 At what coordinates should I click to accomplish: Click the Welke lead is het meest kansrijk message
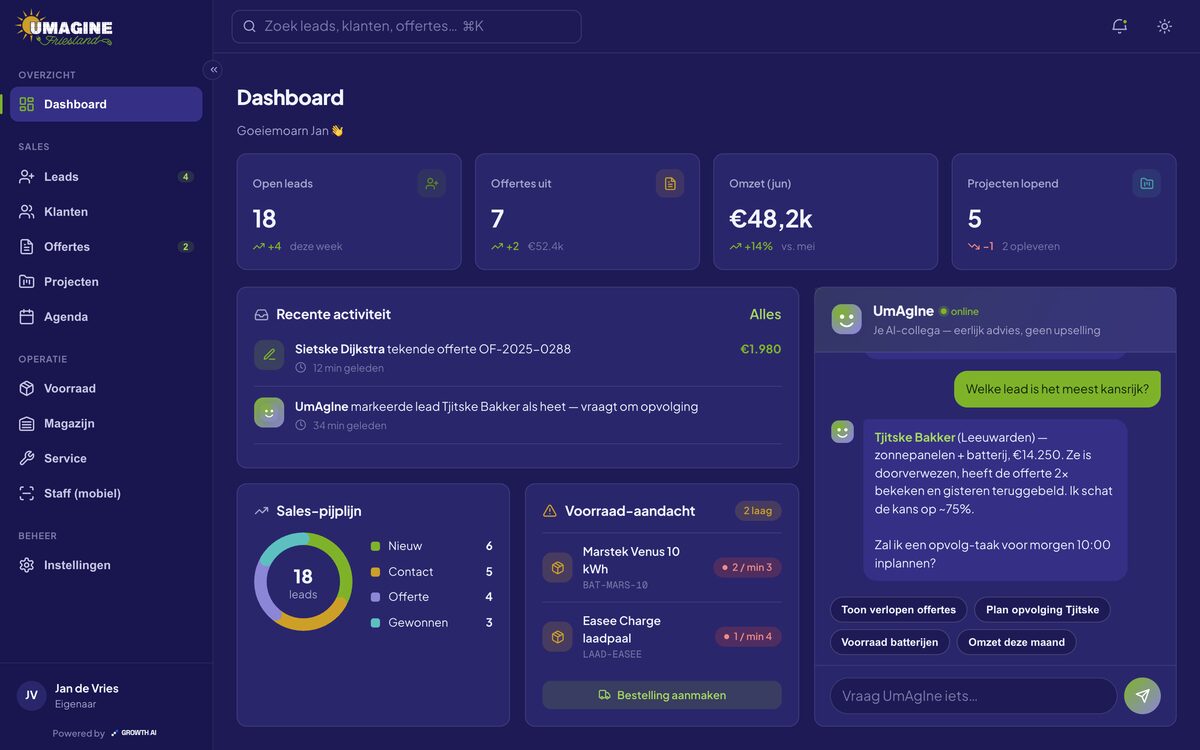pos(1057,389)
